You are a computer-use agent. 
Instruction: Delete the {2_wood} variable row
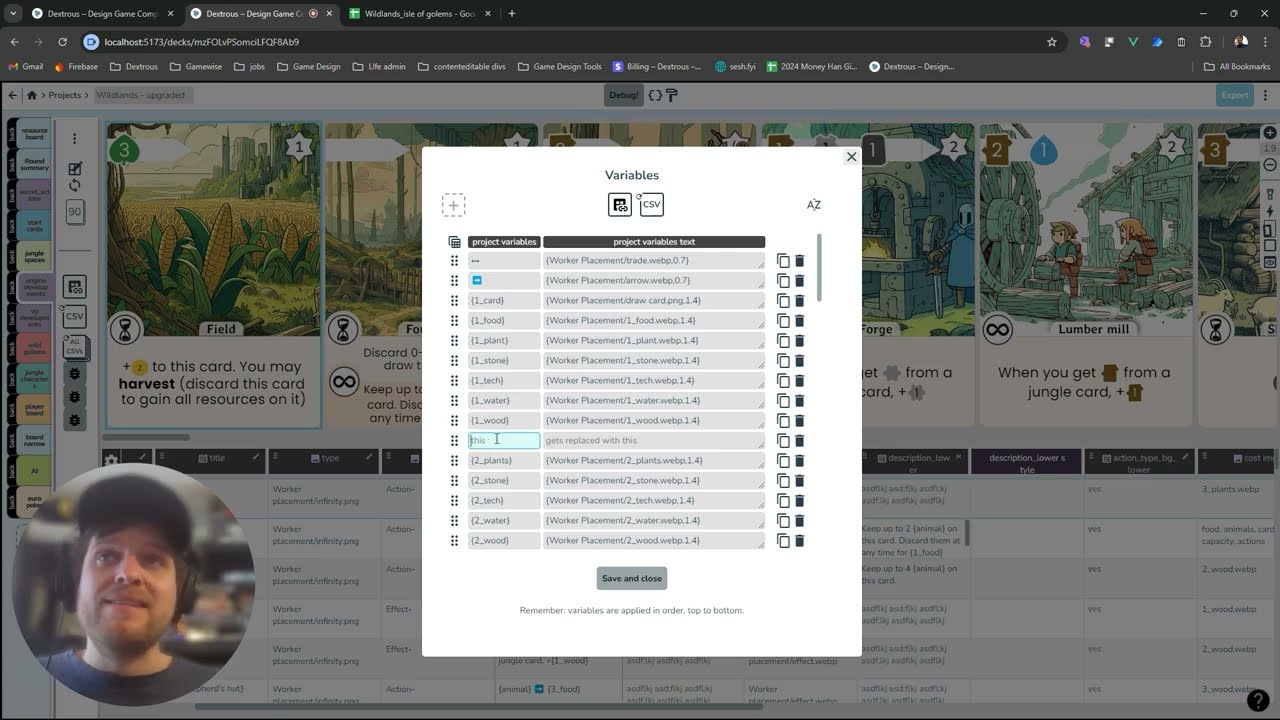click(x=799, y=541)
